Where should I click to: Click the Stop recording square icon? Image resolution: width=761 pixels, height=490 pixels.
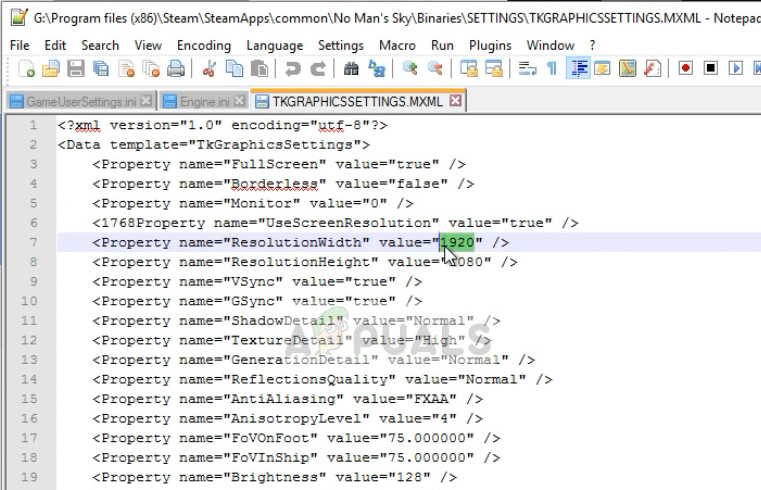click(x=711, y=69)
